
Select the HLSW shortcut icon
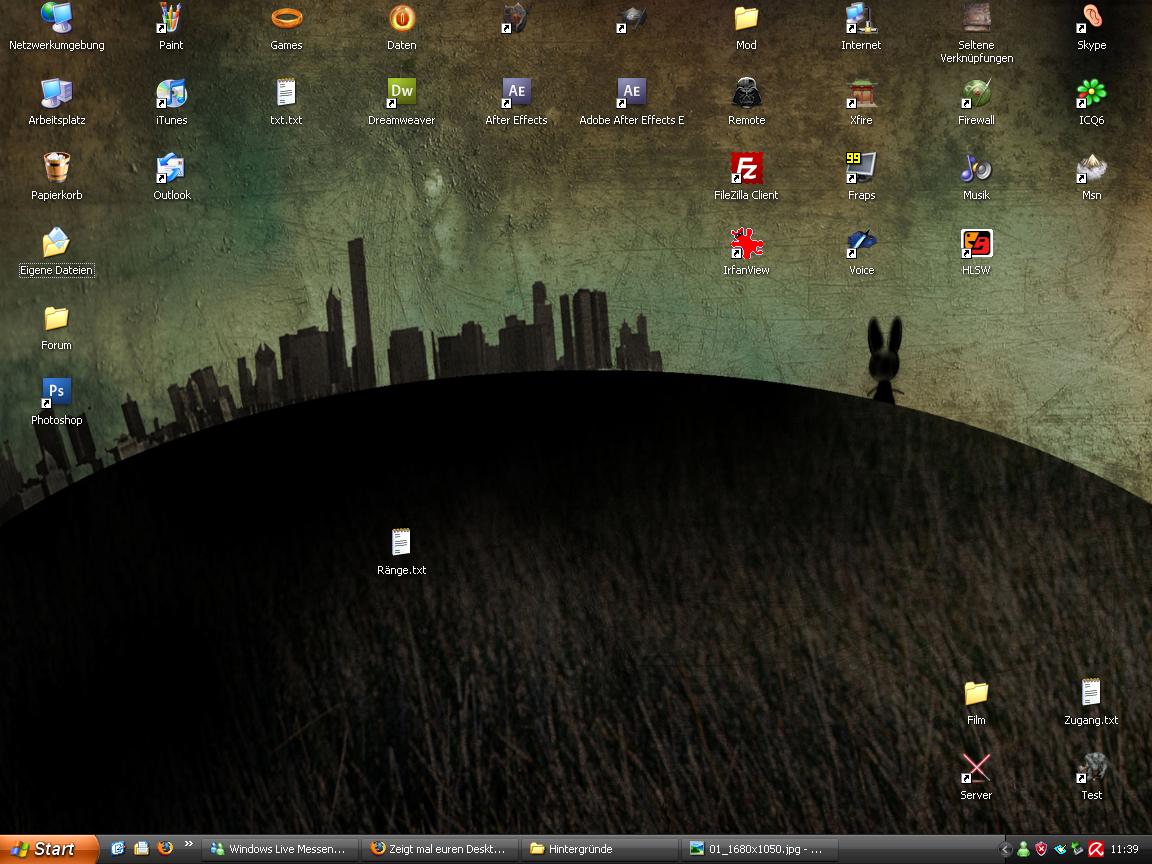click(976, 244)
